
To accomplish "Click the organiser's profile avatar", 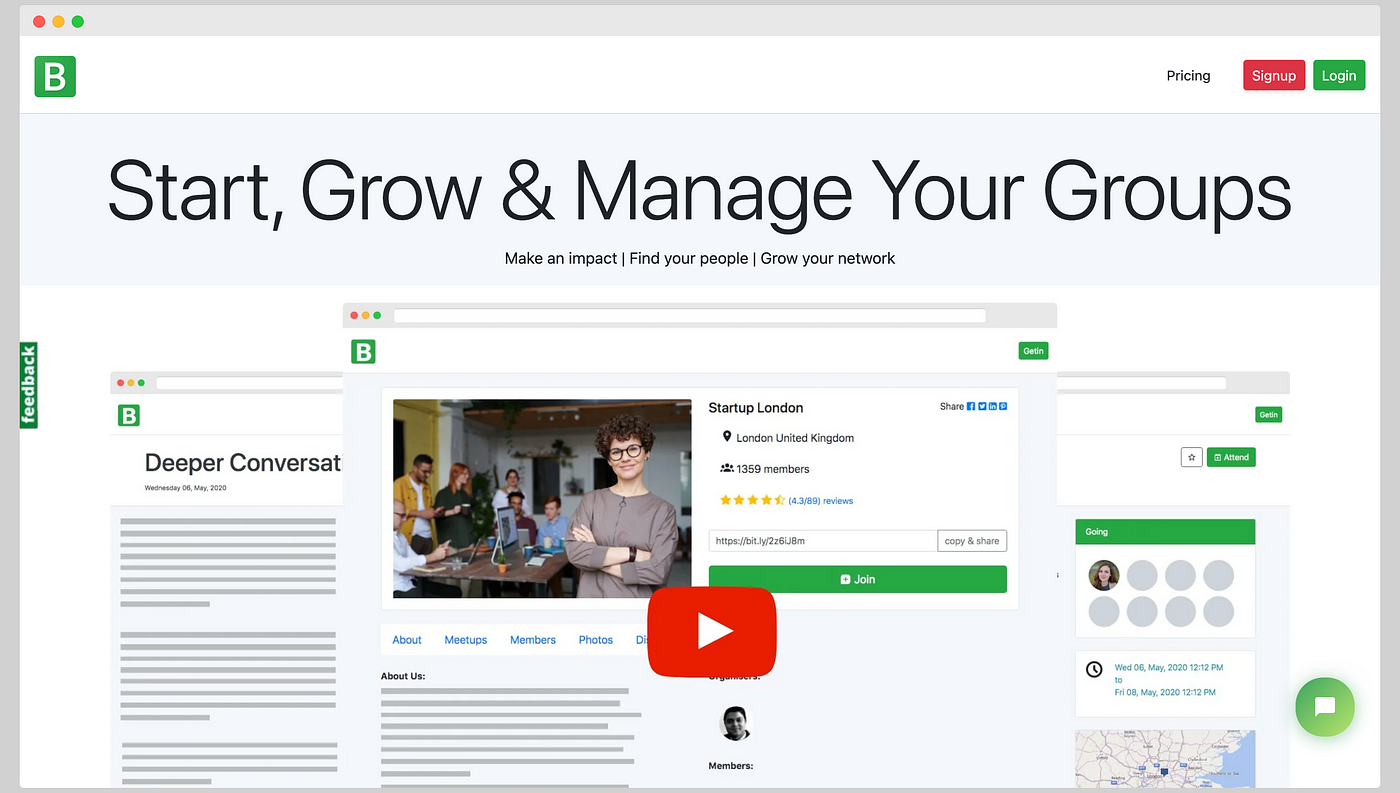I will tap(735, 723).
